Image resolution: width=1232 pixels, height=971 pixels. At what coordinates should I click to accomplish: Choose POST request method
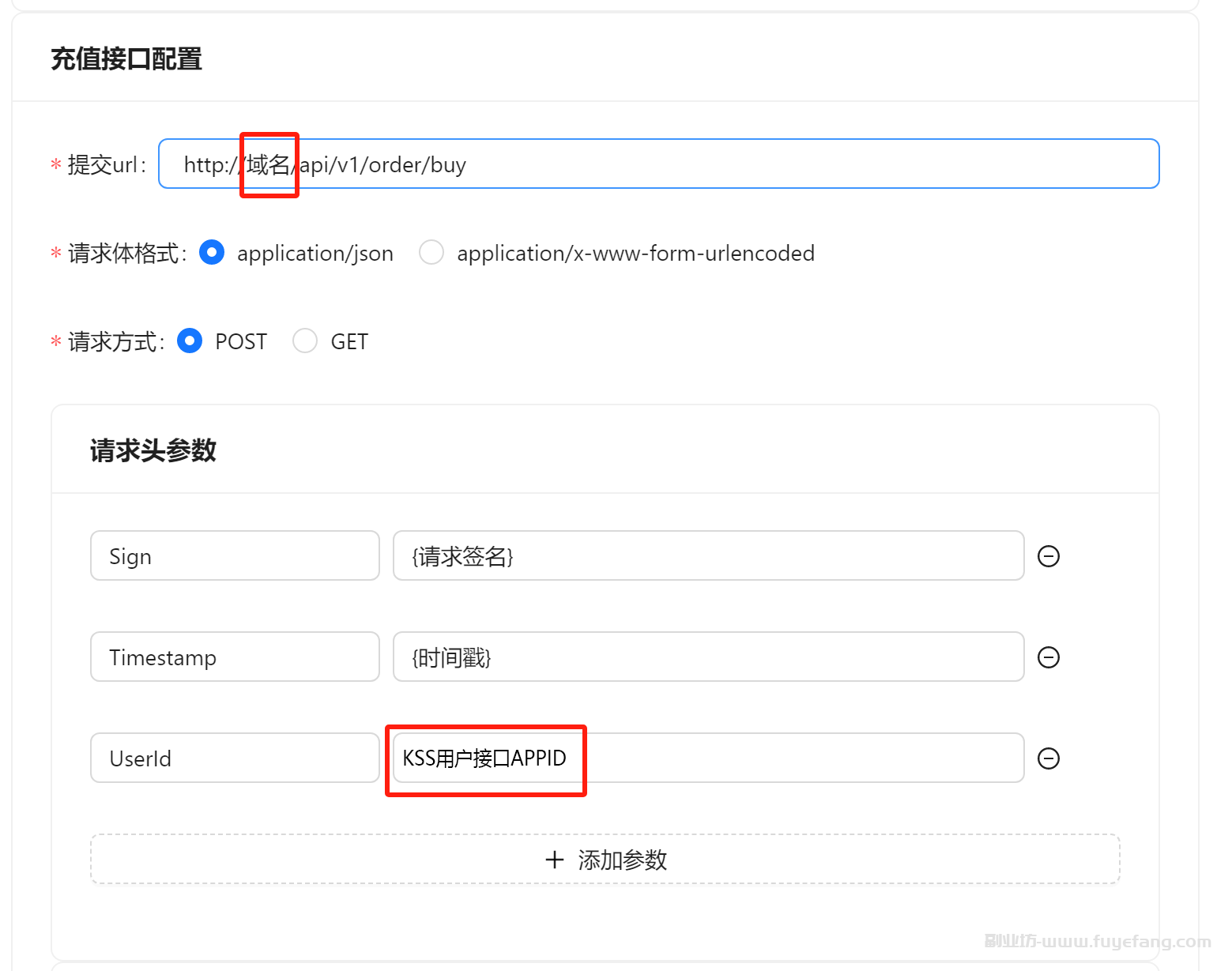(190, 341)
